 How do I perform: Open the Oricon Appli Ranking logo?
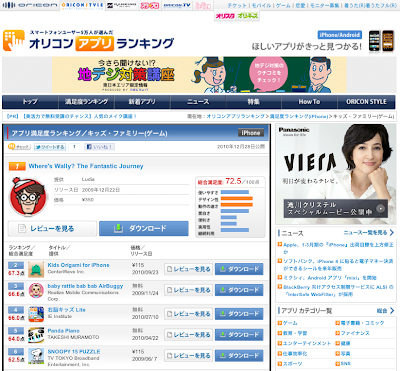(x=88, y=41)
